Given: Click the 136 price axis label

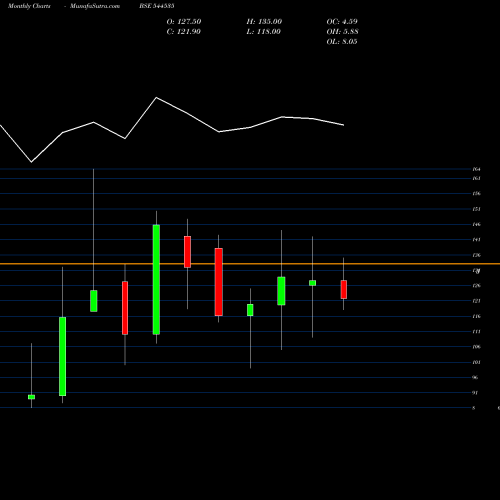Looking at the screenshot, I should click(476, 255).
